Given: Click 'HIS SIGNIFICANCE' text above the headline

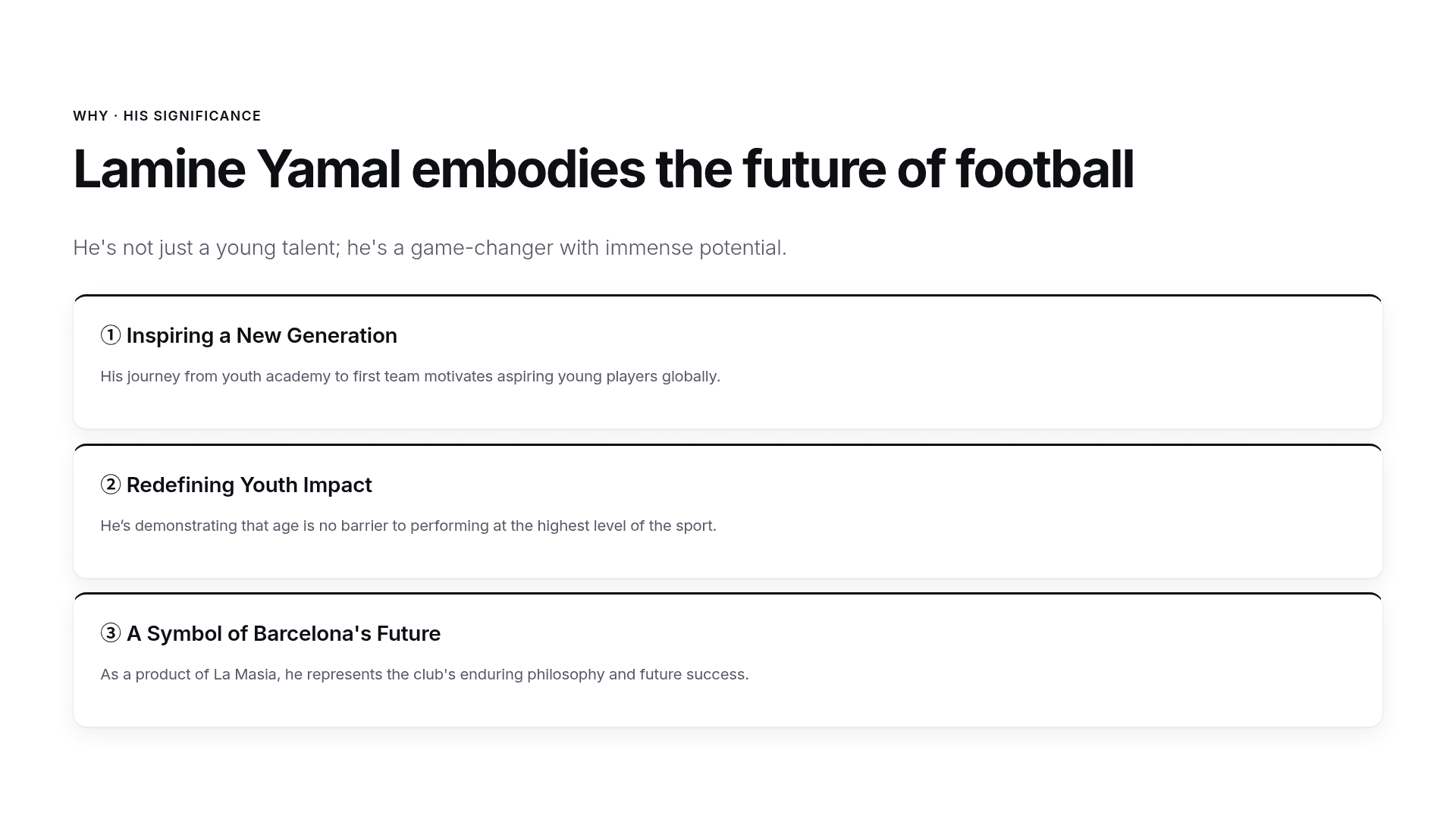Looking at the screenshot, I should pyautogui.click(x=192, y=116).
